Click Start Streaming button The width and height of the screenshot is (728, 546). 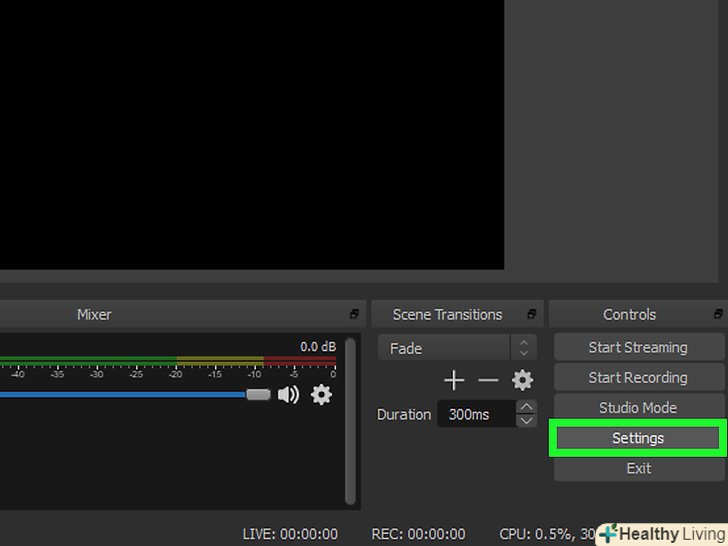pos(638,347)
